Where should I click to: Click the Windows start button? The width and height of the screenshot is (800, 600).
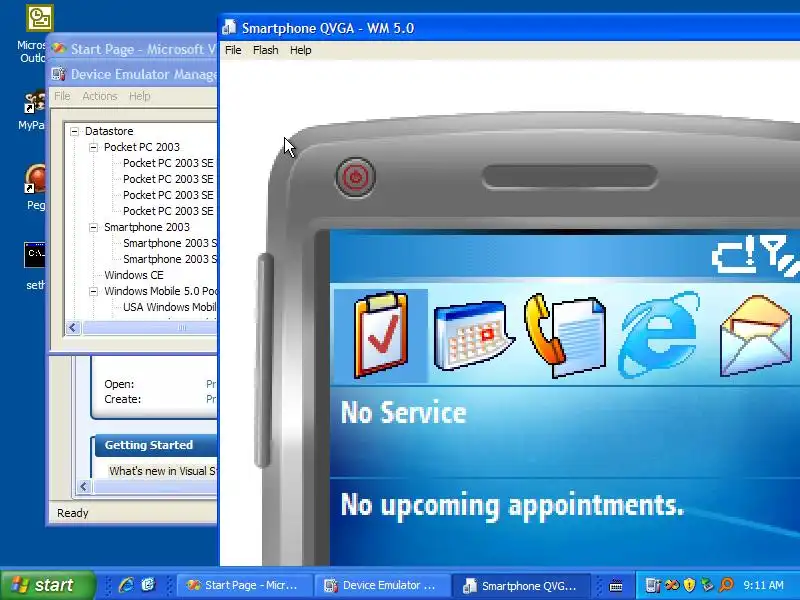coord(48,585)
